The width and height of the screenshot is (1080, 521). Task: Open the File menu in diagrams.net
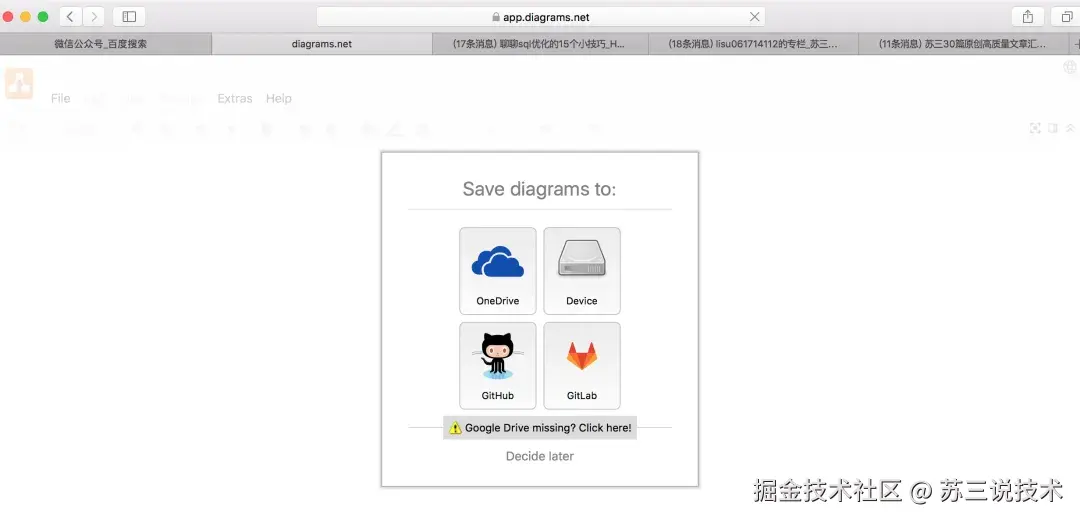point(61,99)
